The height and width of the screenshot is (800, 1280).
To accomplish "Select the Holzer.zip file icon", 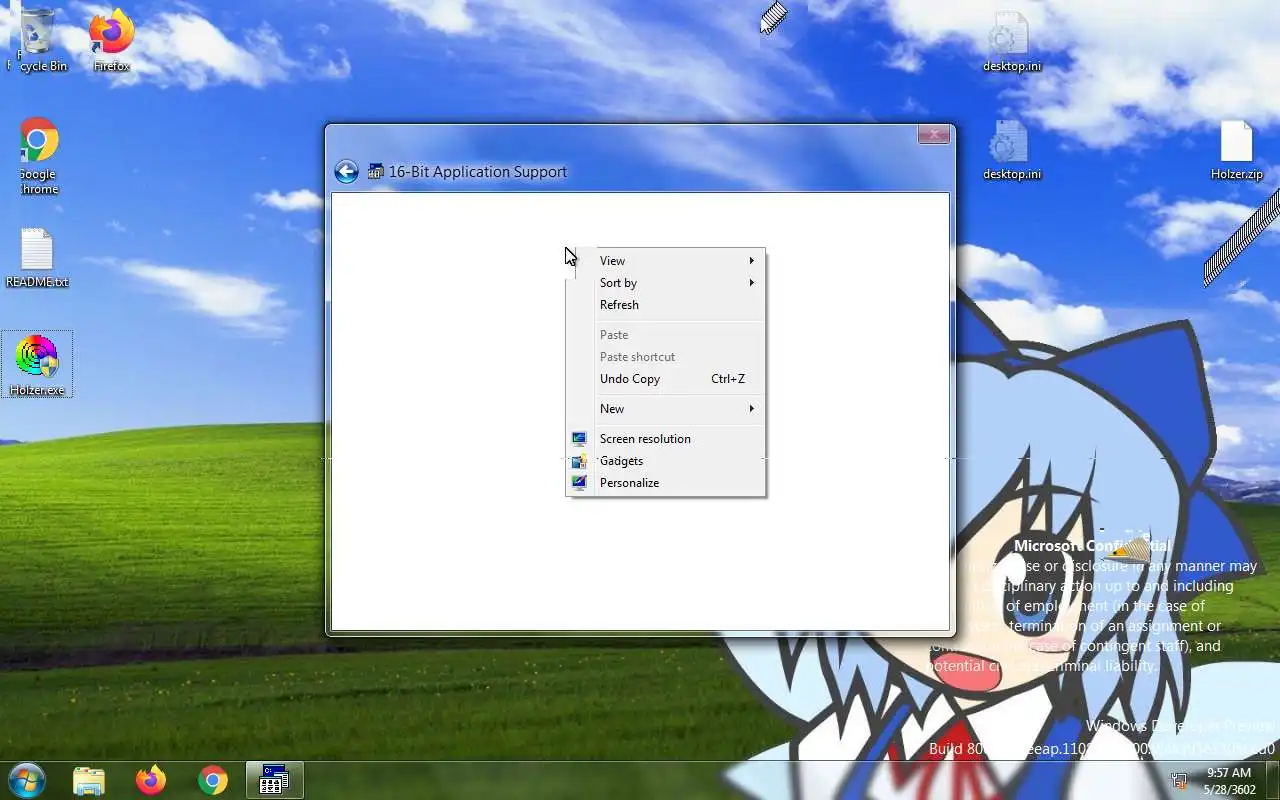I will click(1237, 150).
